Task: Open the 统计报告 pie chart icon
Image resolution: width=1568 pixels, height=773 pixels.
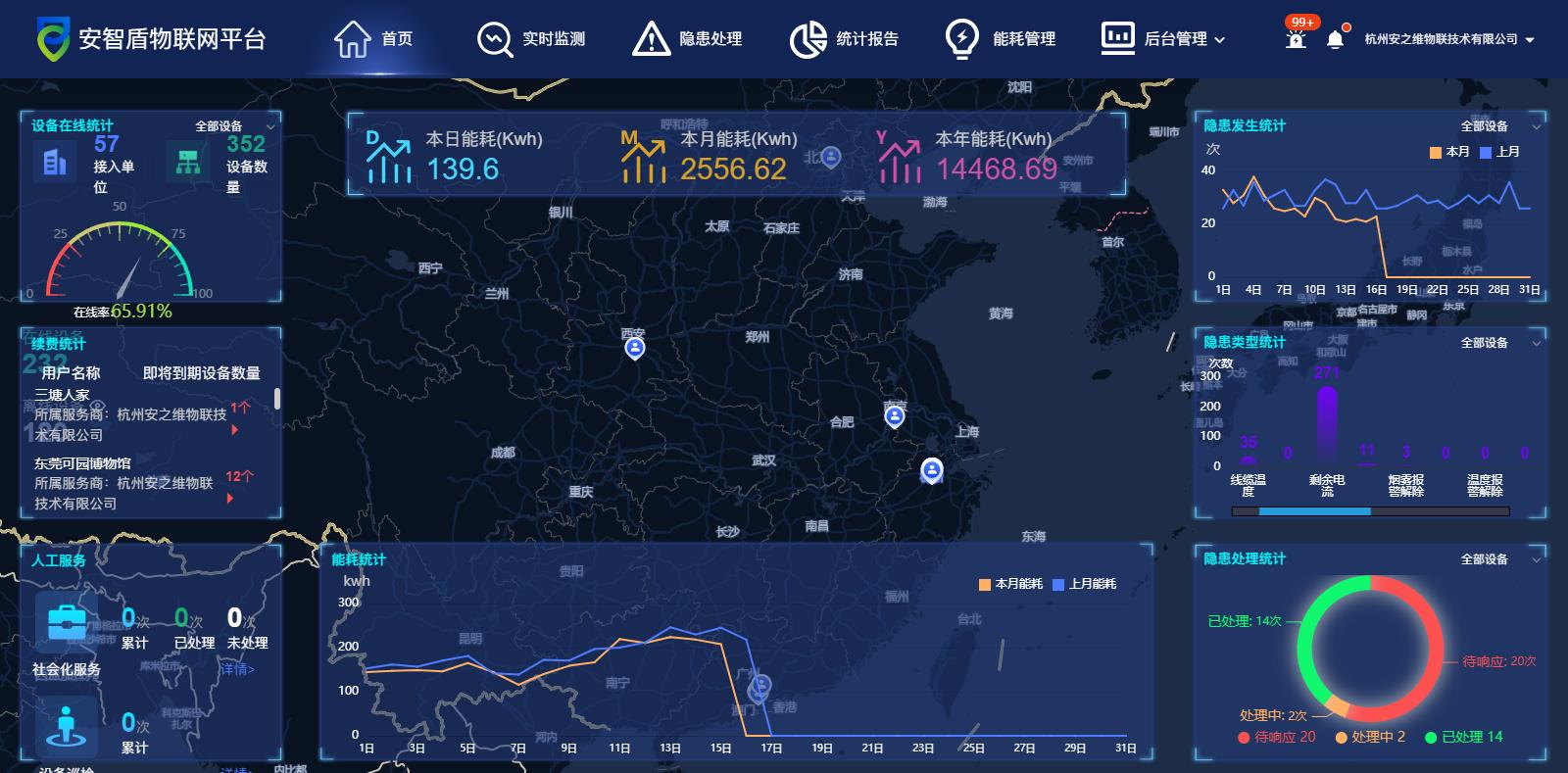Action: (x=808, y=39)
